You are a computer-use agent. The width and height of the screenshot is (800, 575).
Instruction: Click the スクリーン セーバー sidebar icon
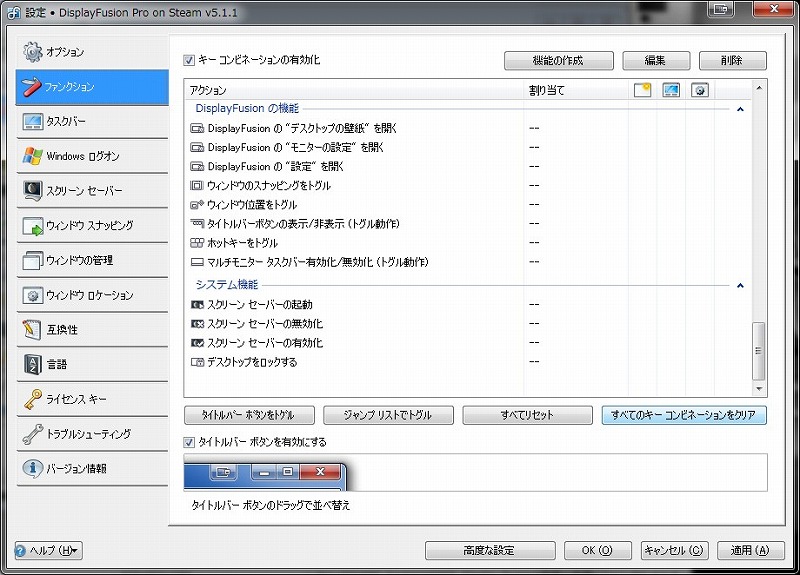33,190
